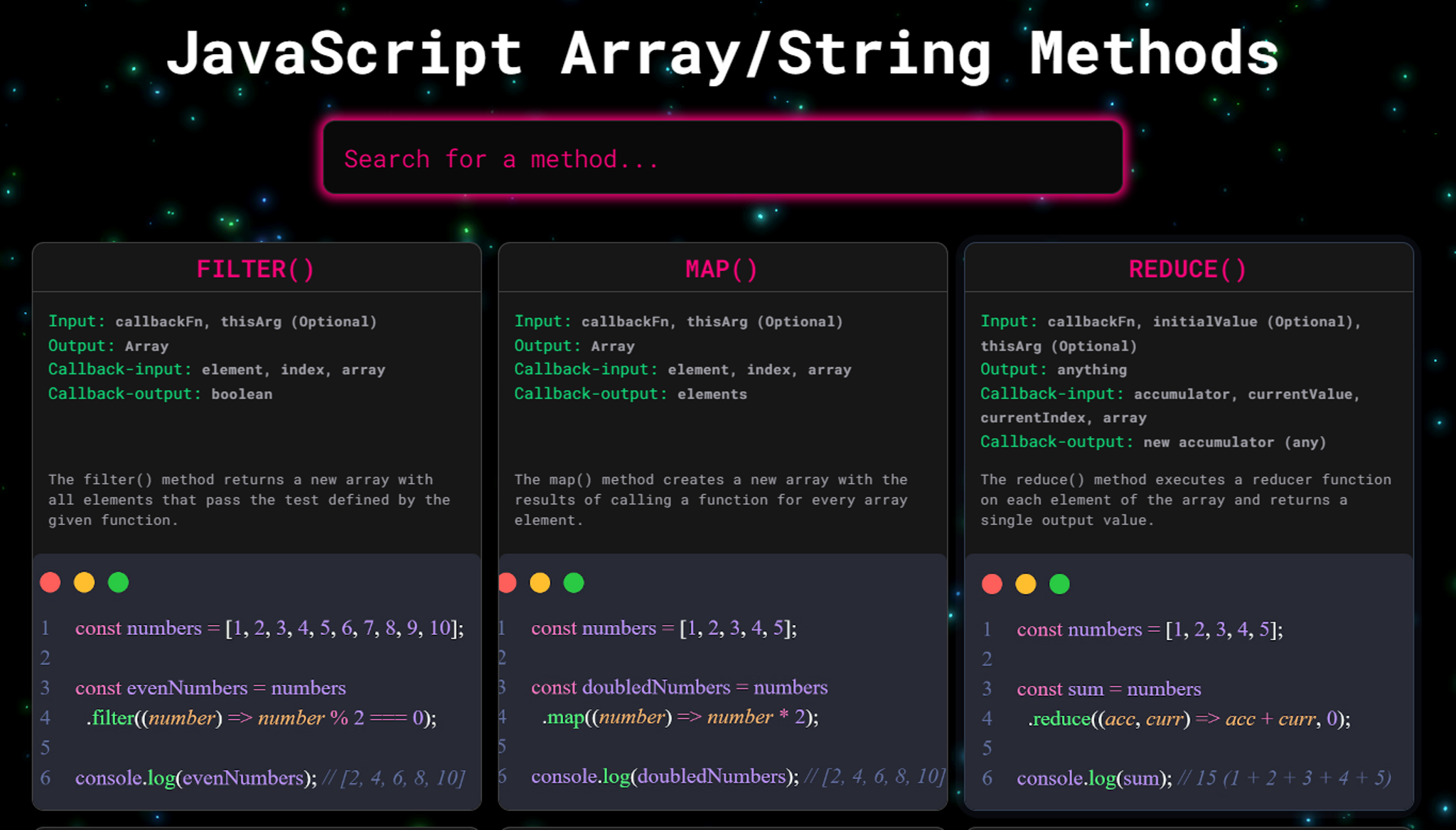Click the red close dot on REDUCE() card
1456x830 pixels.
click(x=992, y=584)
